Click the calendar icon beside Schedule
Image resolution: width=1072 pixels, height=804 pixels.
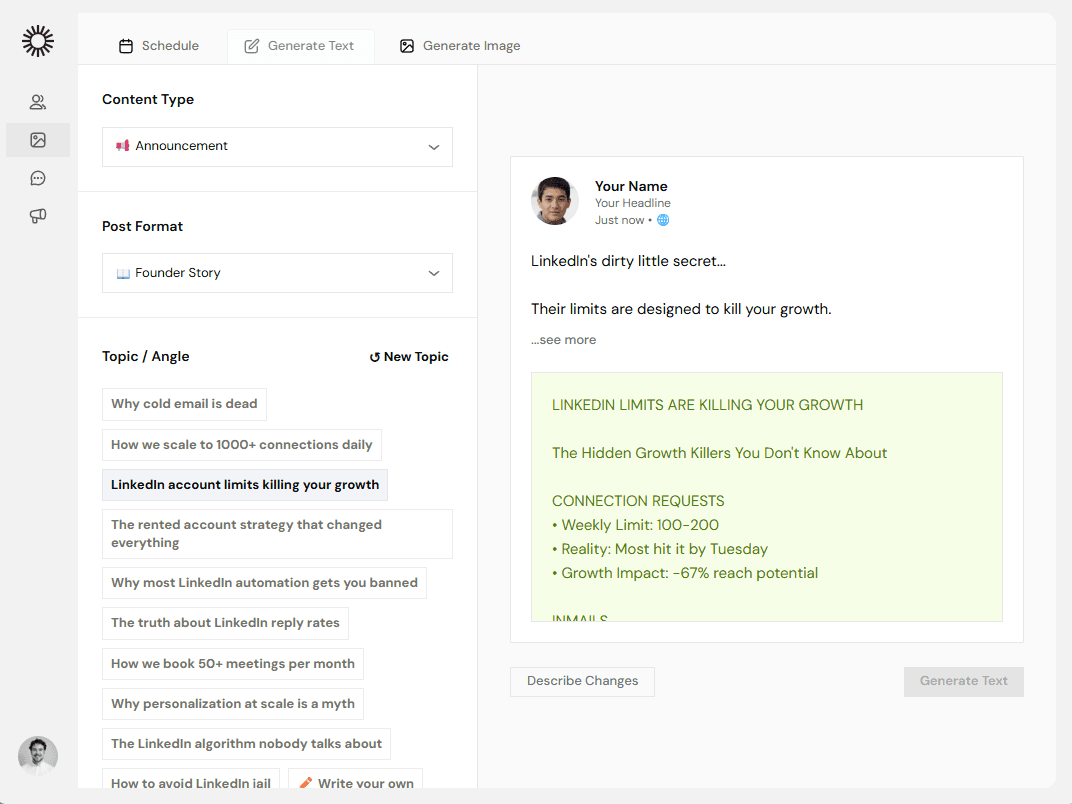coord(126,46)
